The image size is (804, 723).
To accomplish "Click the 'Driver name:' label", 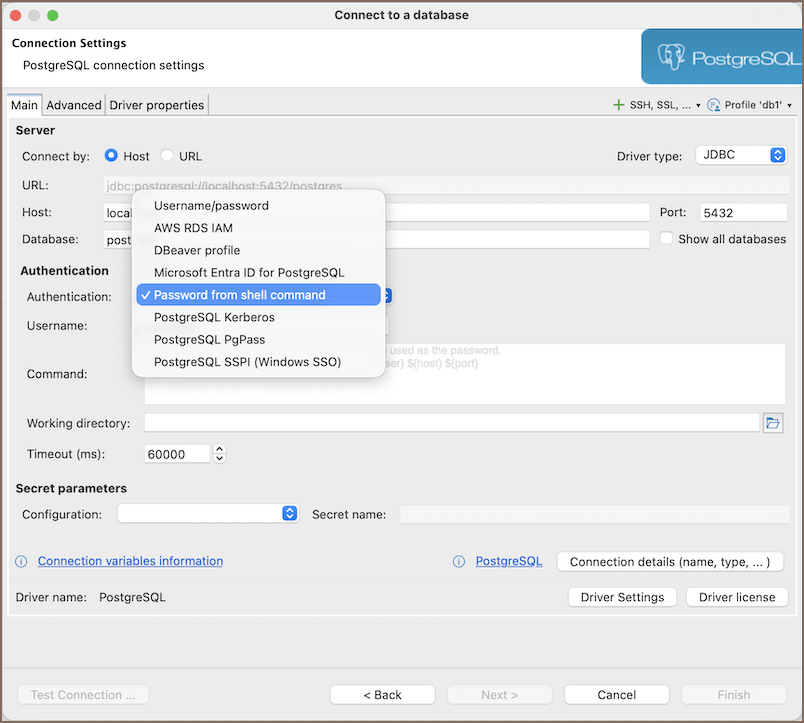I will 51,597.
